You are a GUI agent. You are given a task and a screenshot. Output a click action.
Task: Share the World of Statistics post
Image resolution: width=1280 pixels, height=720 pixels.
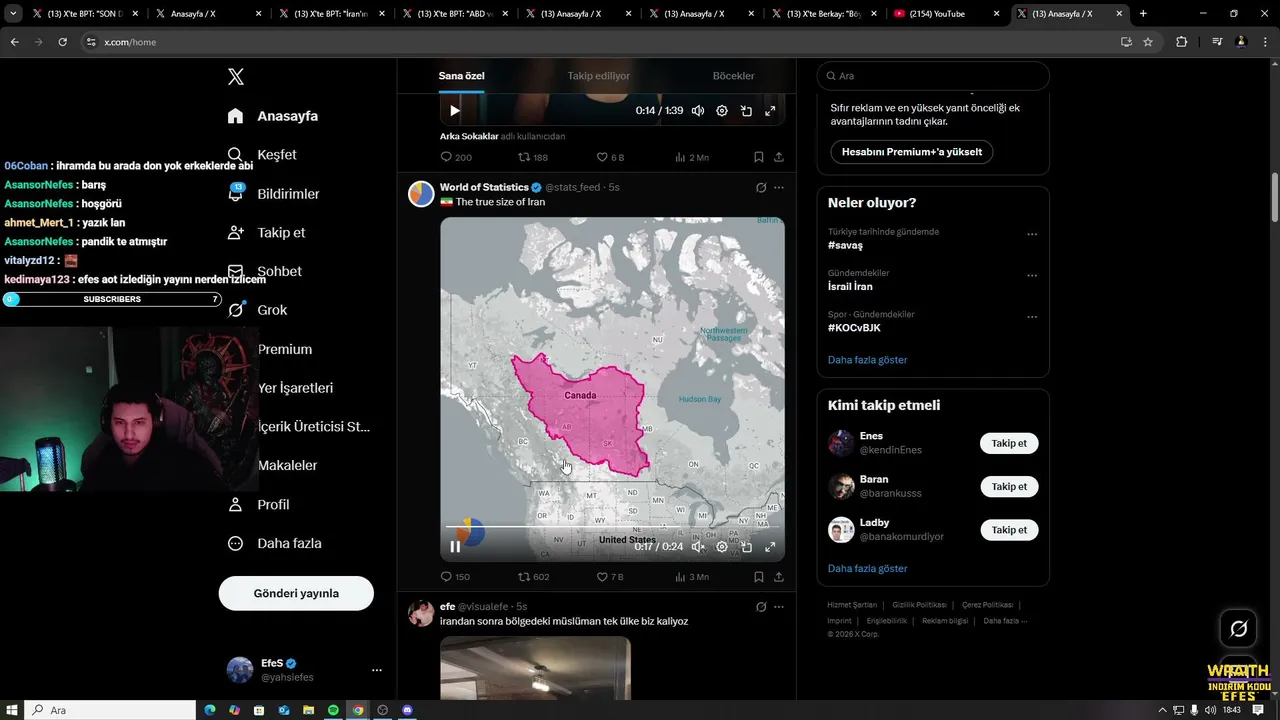click(779, 577)
